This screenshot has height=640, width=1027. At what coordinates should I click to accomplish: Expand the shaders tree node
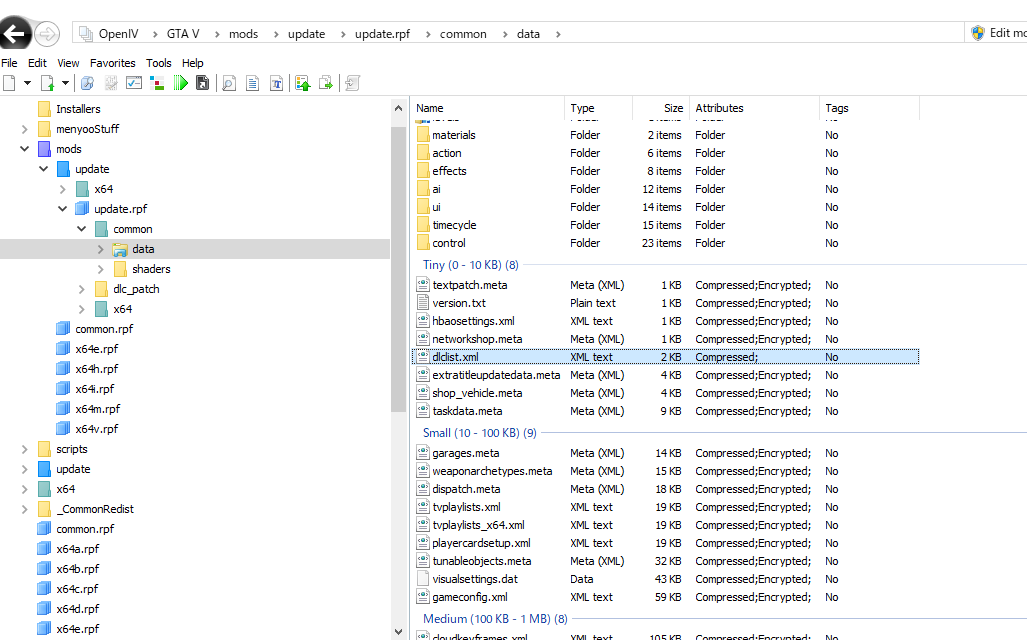coord(100,269)
